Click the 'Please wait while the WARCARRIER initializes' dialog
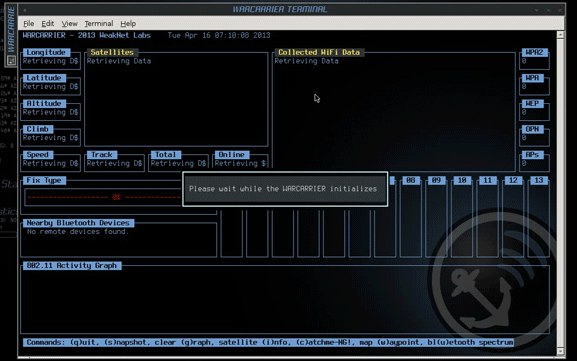 (x=285, y=189)
